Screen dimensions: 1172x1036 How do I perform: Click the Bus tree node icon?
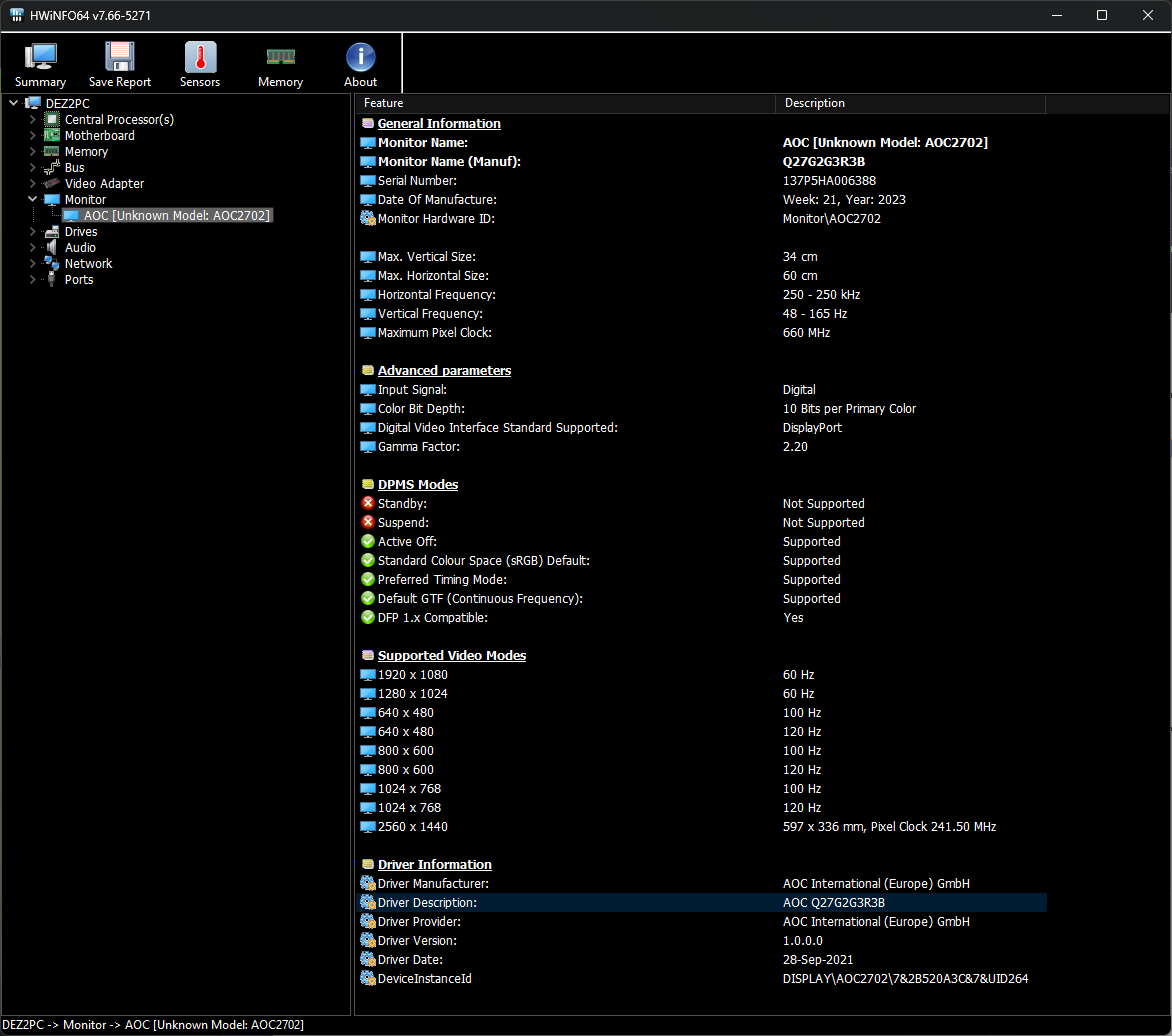click(x=52, y=167)
